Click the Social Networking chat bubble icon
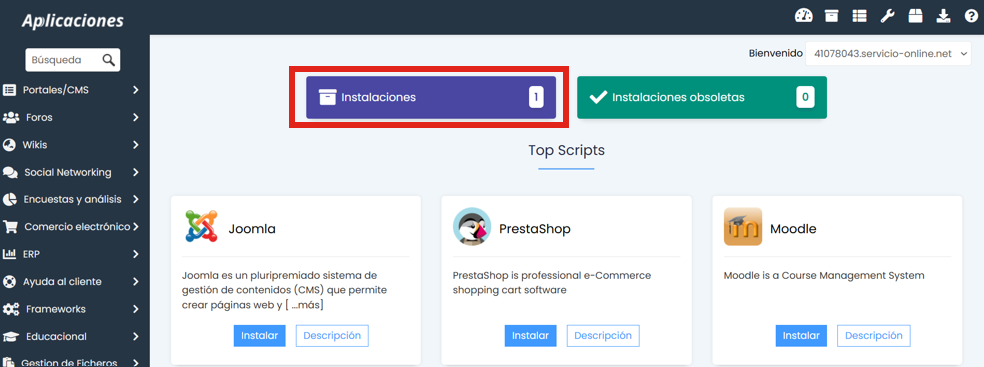Screen dimensions: 984x367 9,173
